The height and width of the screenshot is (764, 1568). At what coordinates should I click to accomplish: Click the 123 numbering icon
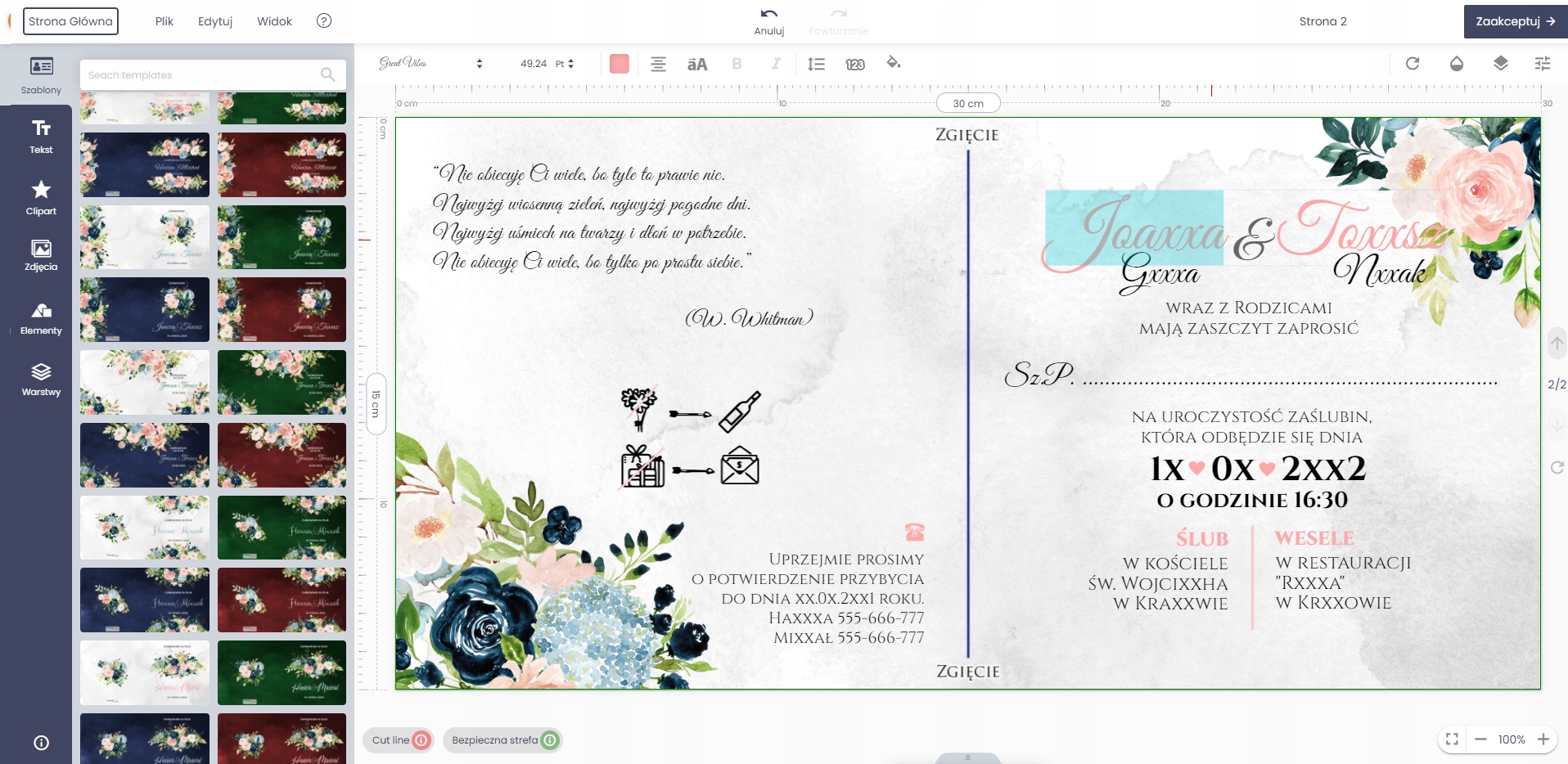click(855, 64)
